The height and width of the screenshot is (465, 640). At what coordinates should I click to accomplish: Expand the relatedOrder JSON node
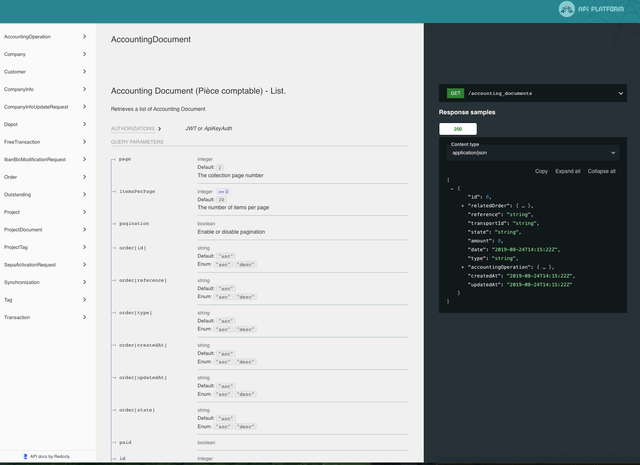pyautogui.click(x=462, y=205)
